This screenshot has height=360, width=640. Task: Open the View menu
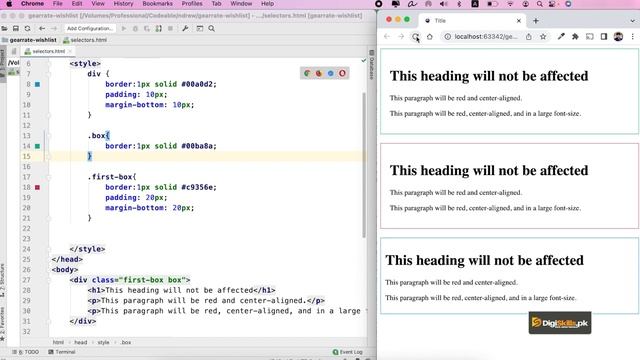[x=98, y=4]
